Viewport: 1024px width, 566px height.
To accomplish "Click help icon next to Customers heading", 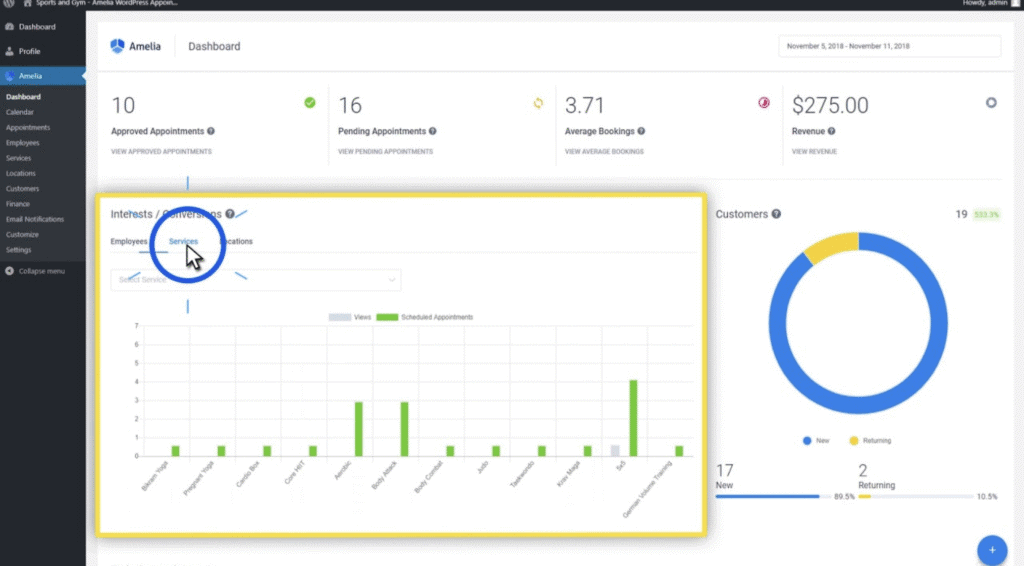I will point(777,214).
